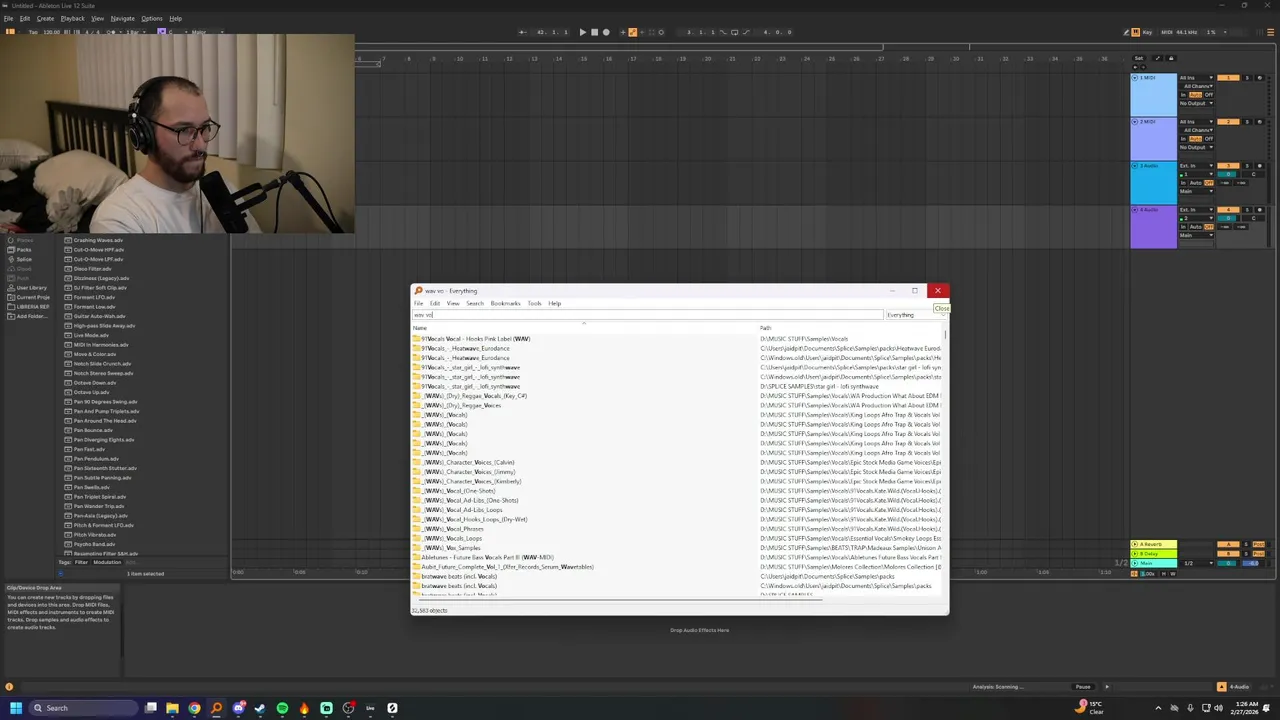The image size is (1280, 720).
Task: Open Spotify from the taskbar
Action: [282, 708]
